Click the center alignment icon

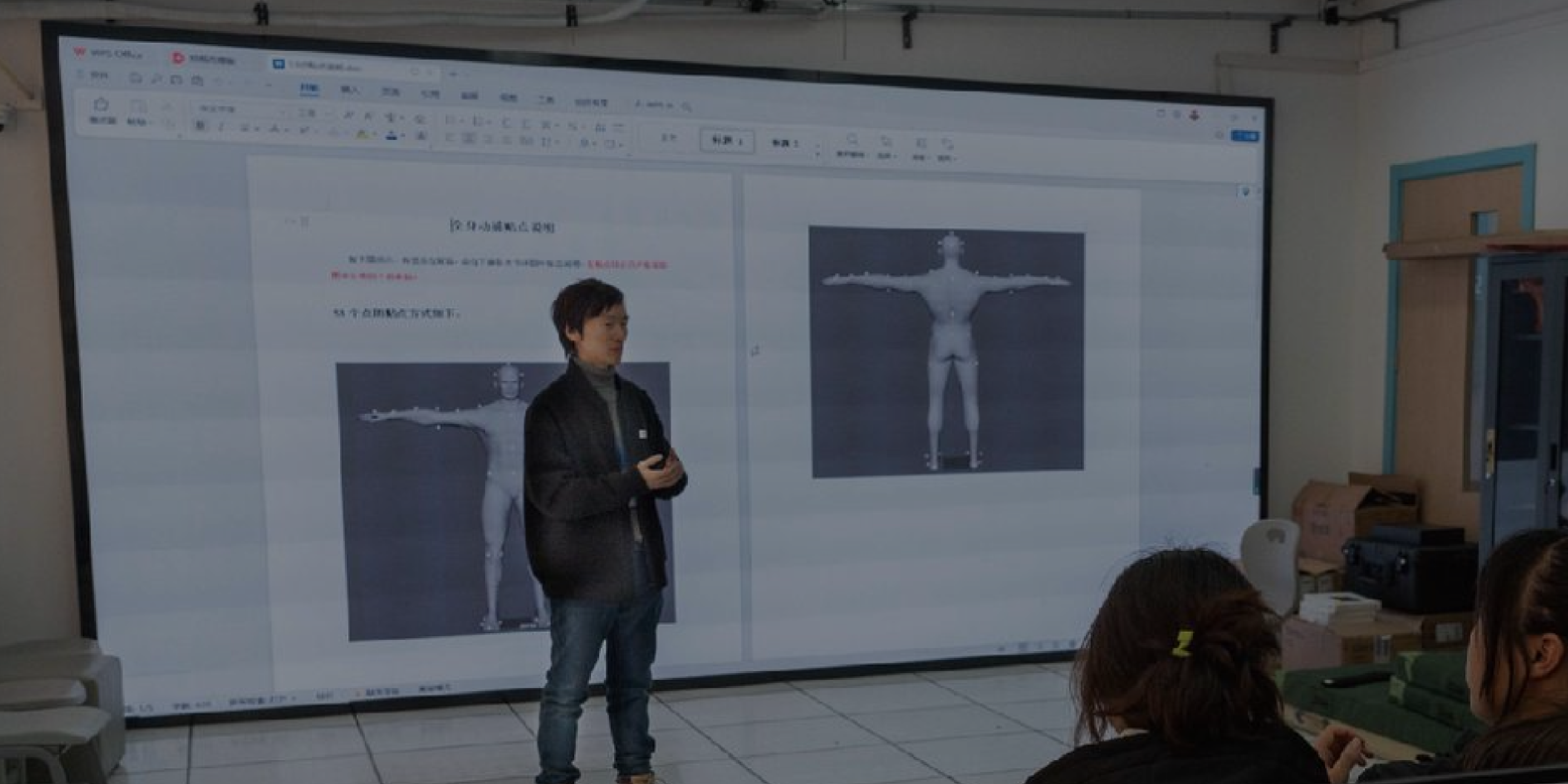point(469,138)
